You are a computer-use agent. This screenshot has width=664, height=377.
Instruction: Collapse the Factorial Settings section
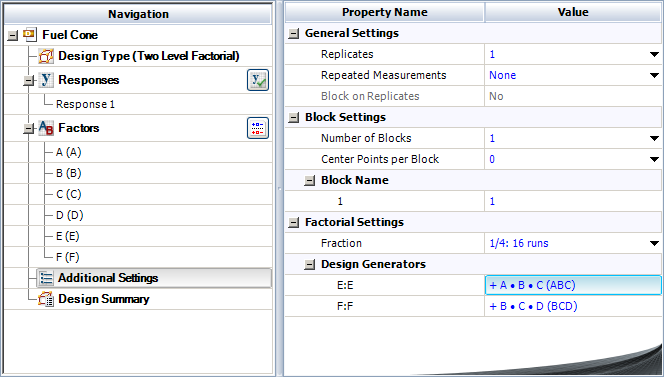[x=293, y=222]
